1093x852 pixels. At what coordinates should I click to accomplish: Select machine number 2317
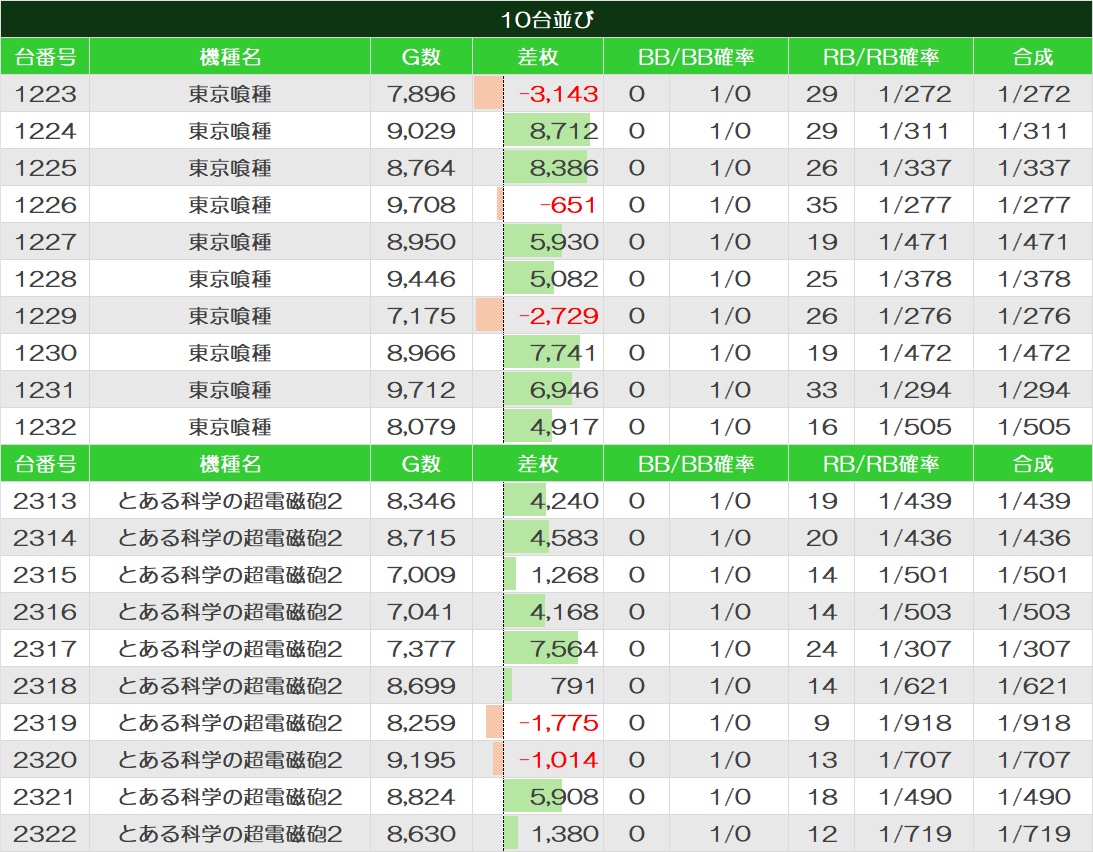pyautogui.click(x=45, y=648)
